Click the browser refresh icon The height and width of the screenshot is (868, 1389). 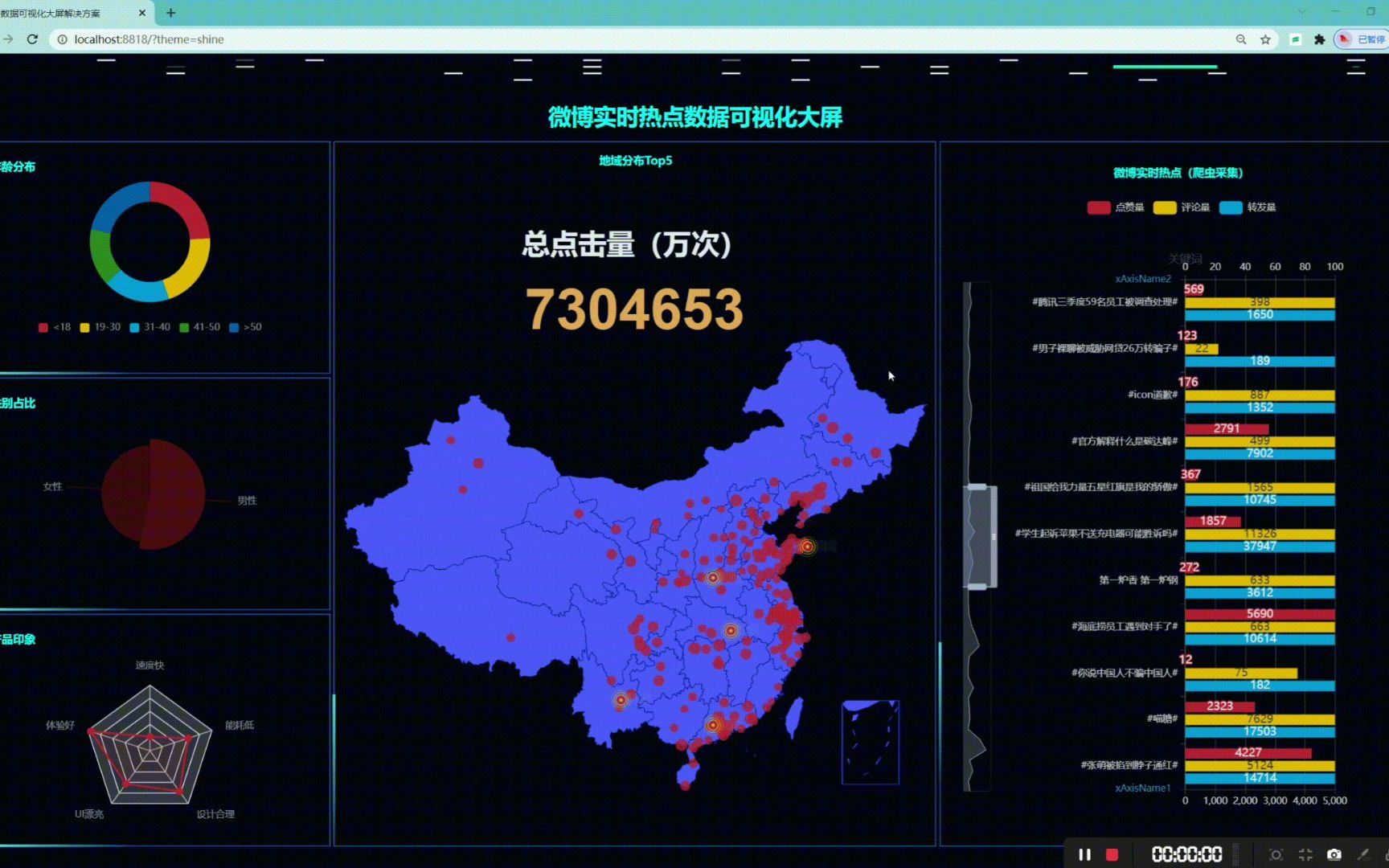point(32,39)
